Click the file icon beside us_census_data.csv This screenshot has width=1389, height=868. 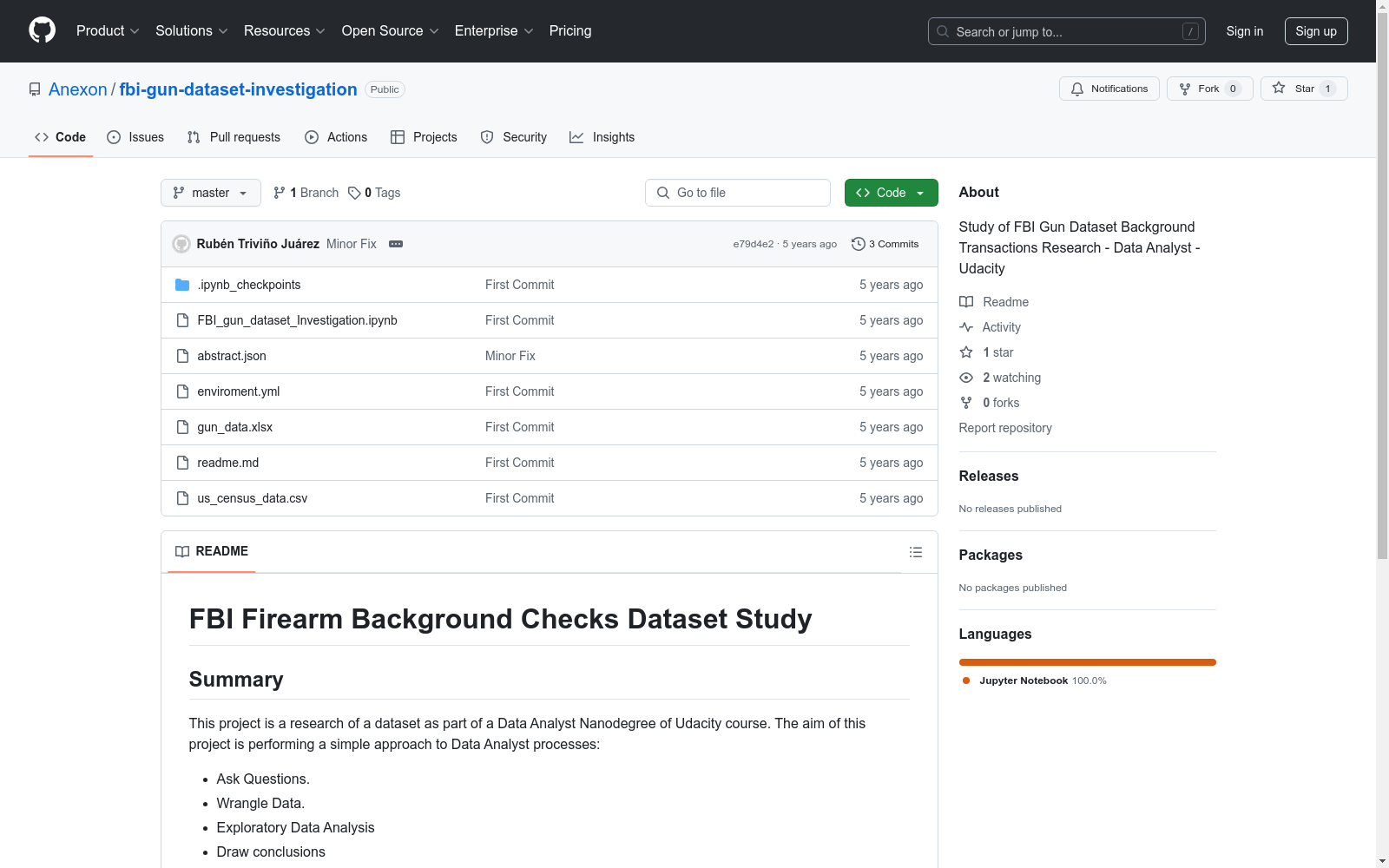tap(182, 498)
